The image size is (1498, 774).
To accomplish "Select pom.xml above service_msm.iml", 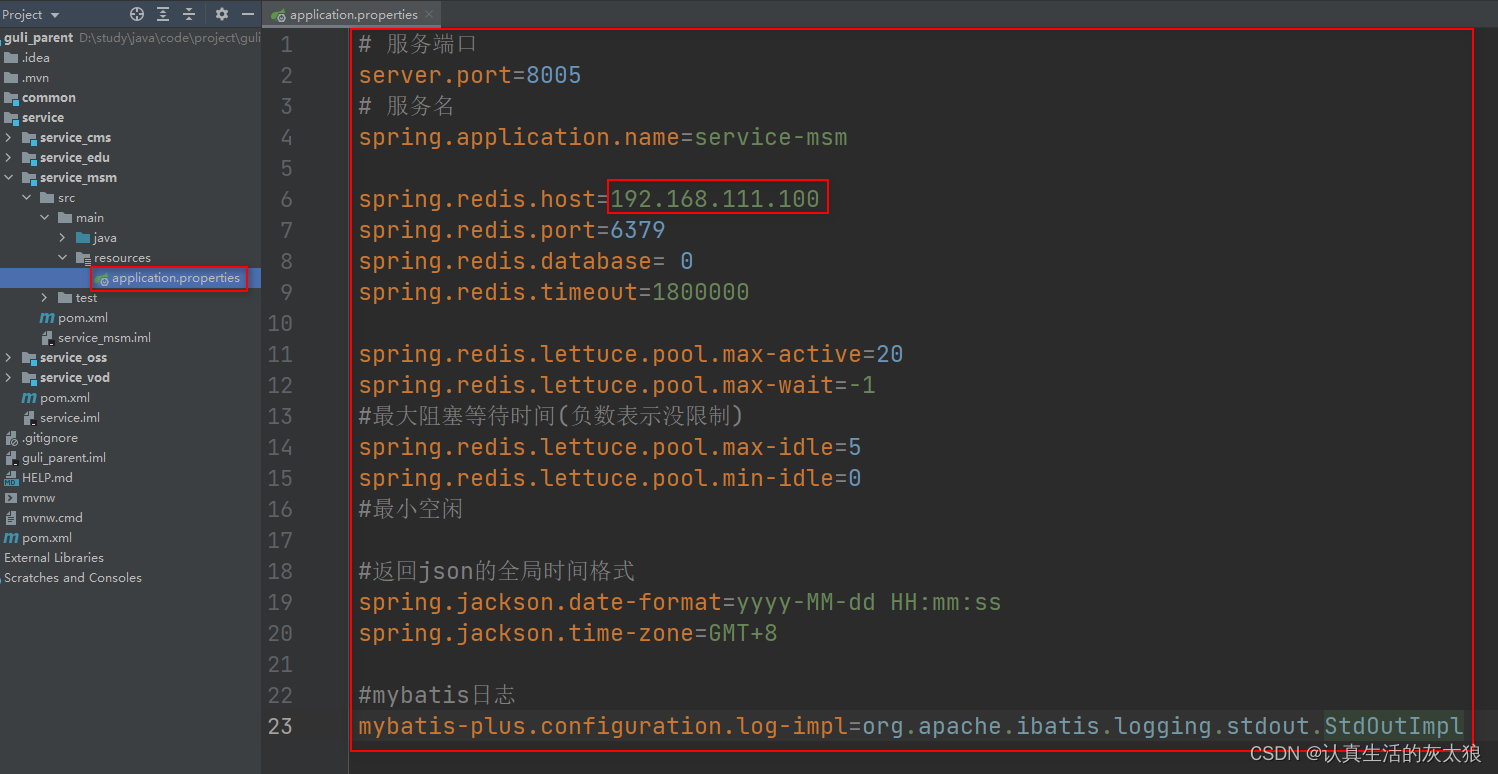I will click(x=73, y=317).
